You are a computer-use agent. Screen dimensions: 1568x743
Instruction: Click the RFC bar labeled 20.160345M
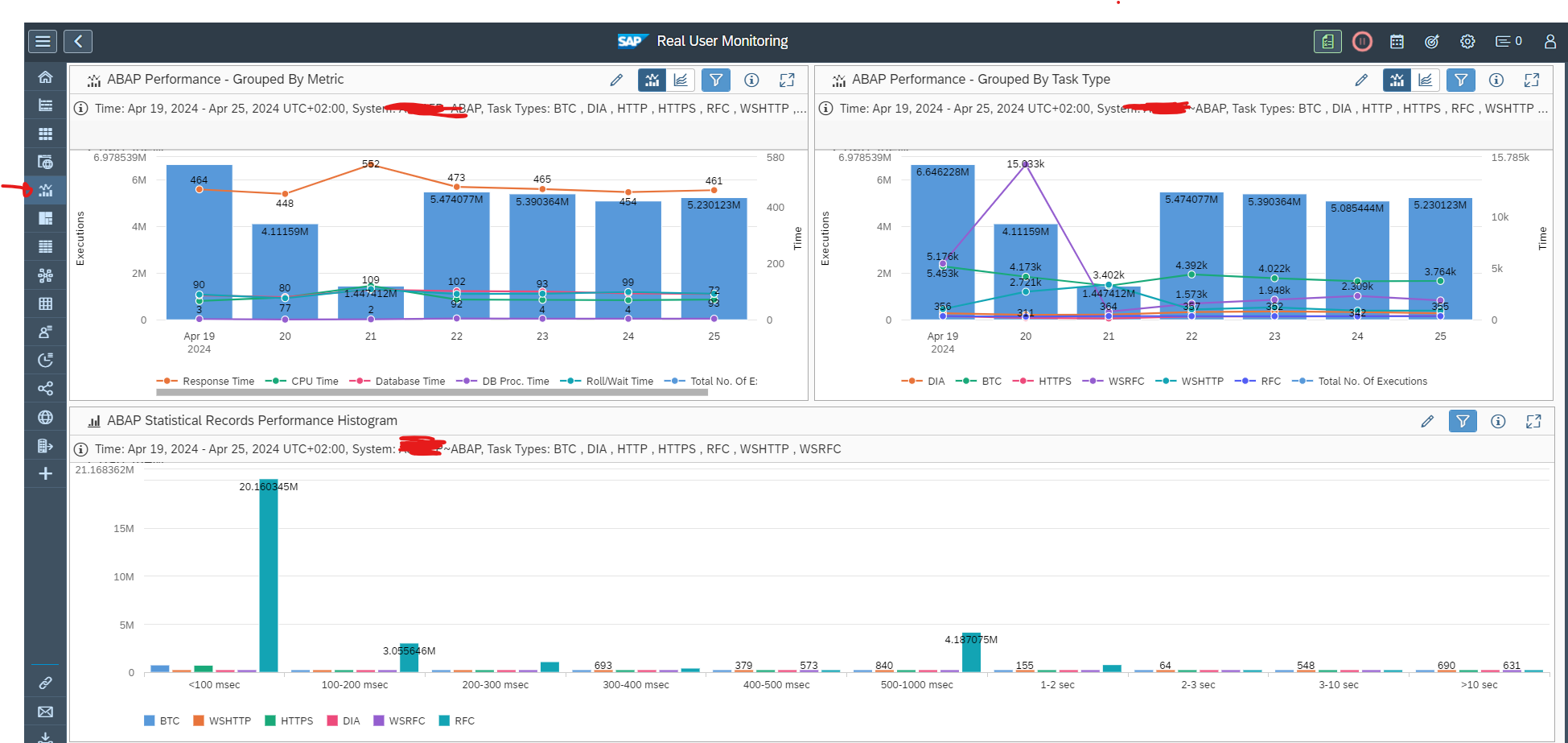(269, 576)
